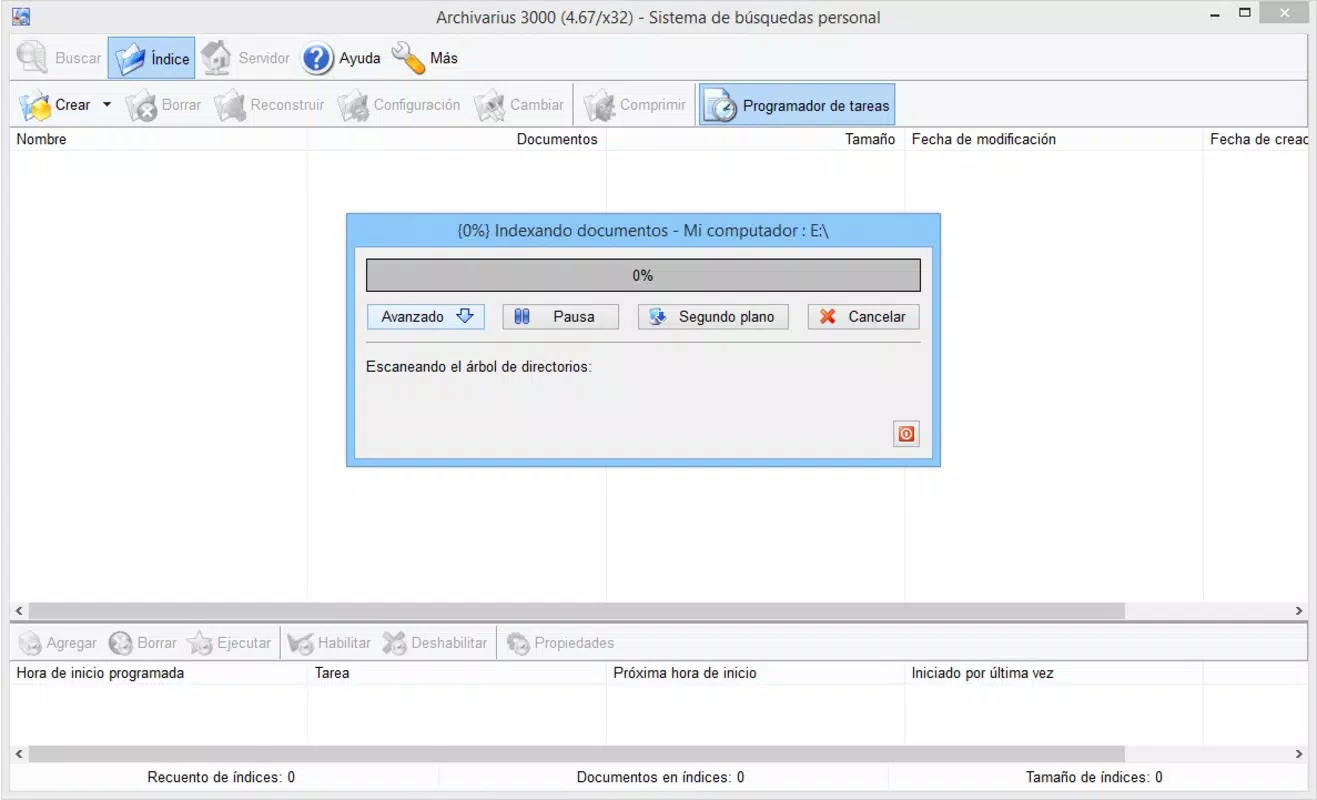Open task Propiedades icon

click(x=518, y=643)
